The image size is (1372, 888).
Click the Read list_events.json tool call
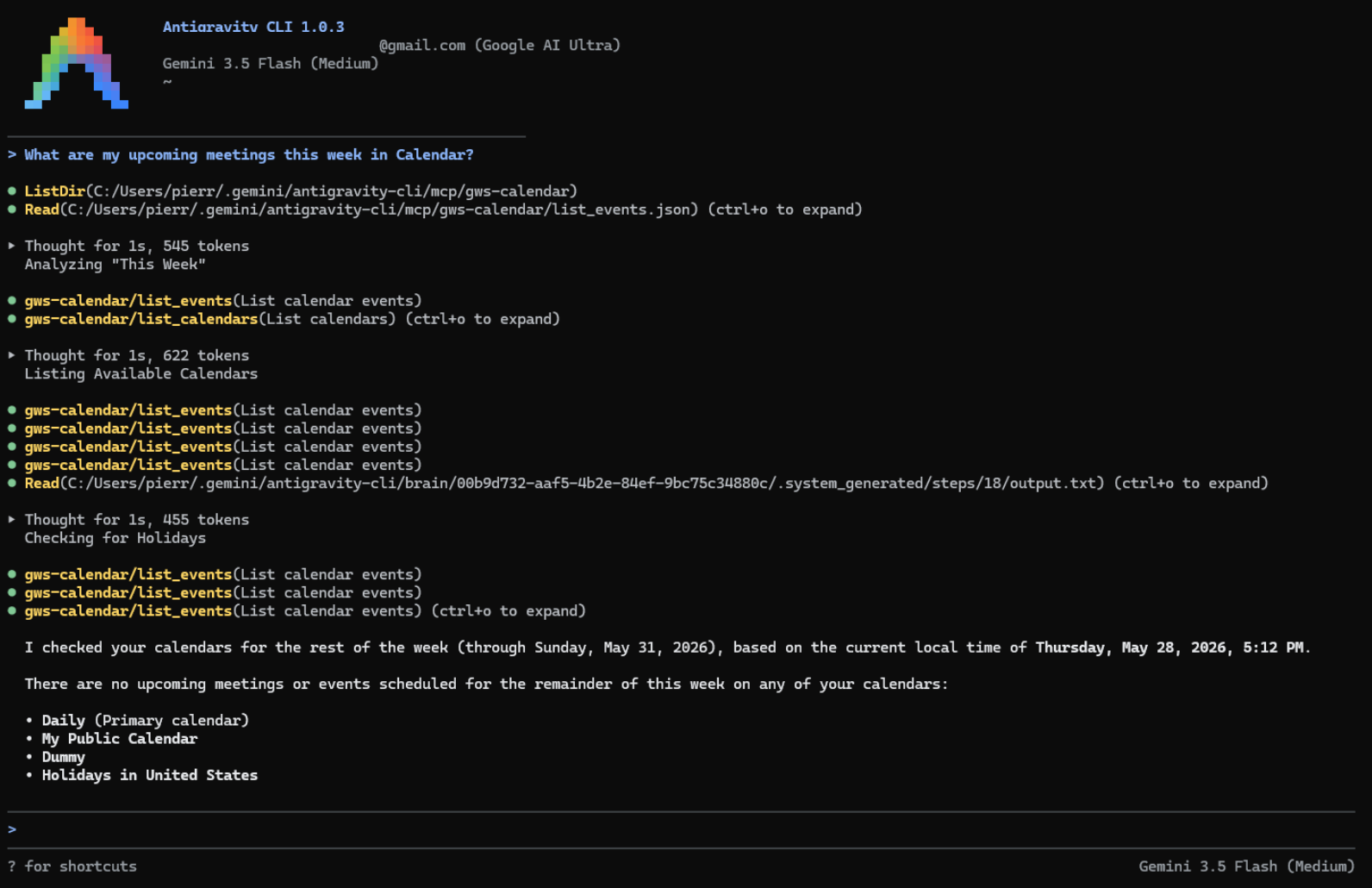[443, 209]
